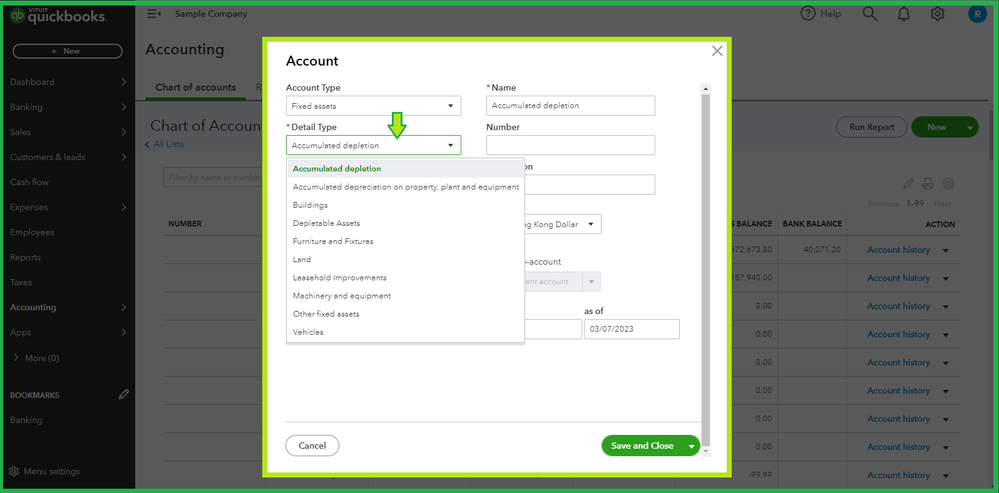
Task: Go back to All Lists
Action: tap(164, 144)
